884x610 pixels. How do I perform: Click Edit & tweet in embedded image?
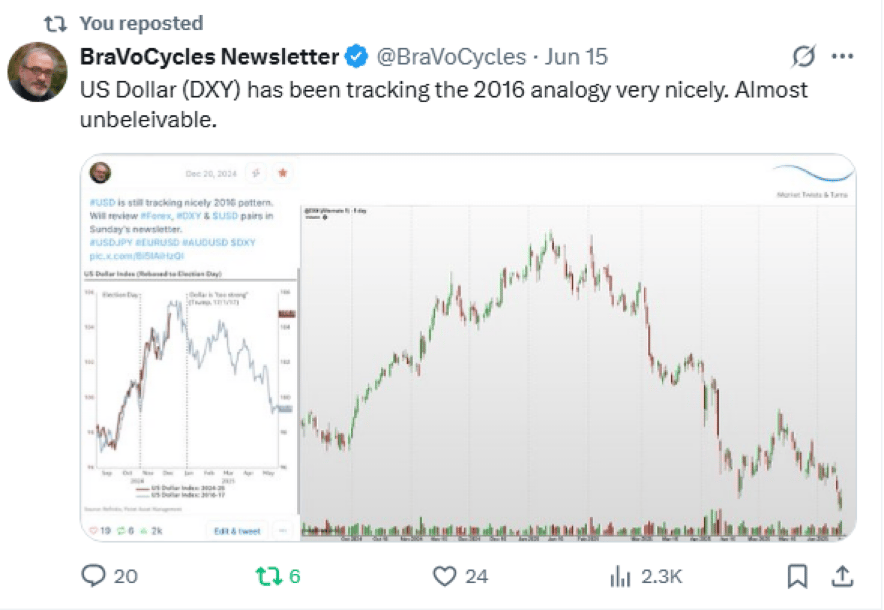click(237, 531)
